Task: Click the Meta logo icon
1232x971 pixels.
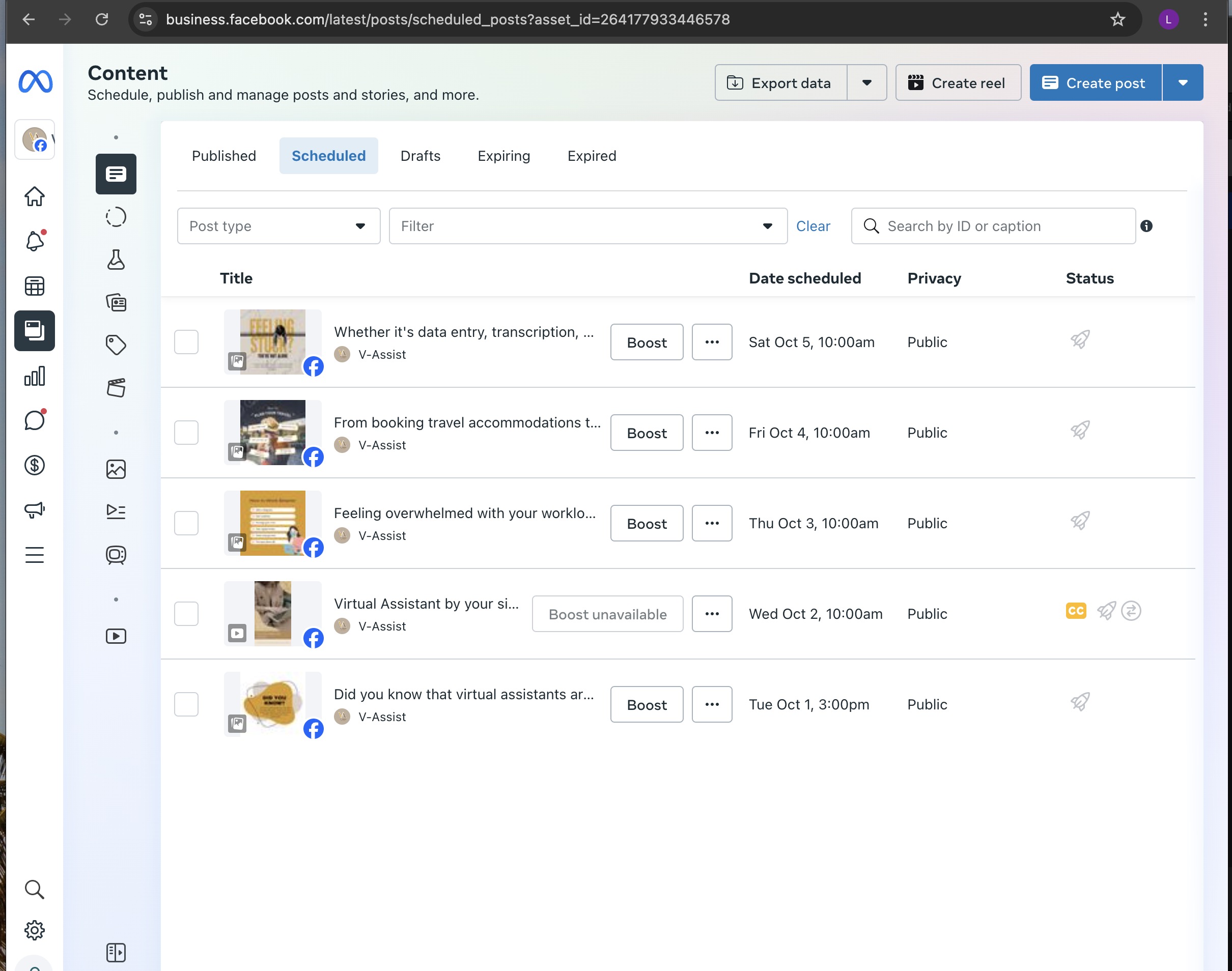Action: pyautogui.click(x=35, y=81)
